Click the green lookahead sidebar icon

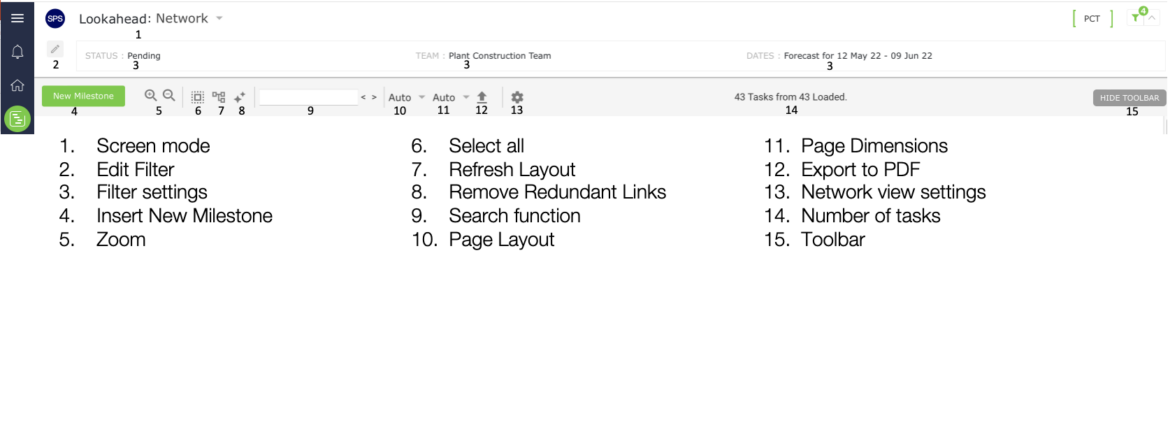pyautogui.click(x=17, y=119)
